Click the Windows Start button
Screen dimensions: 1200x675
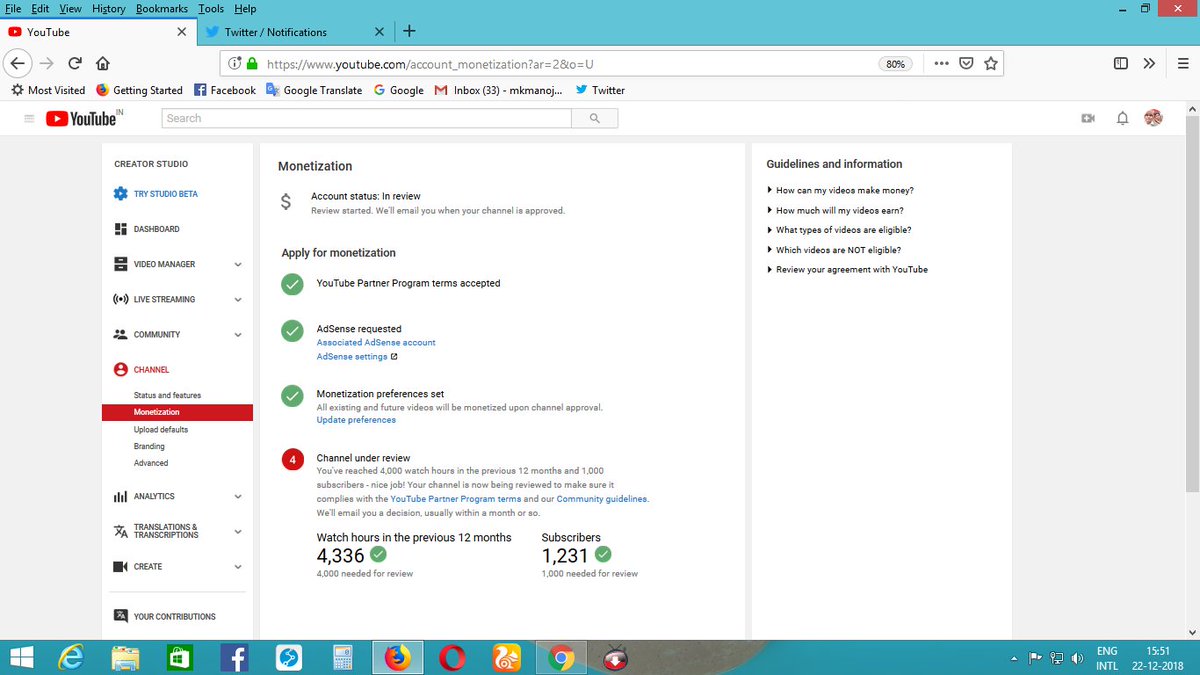[x=20, y=657]
